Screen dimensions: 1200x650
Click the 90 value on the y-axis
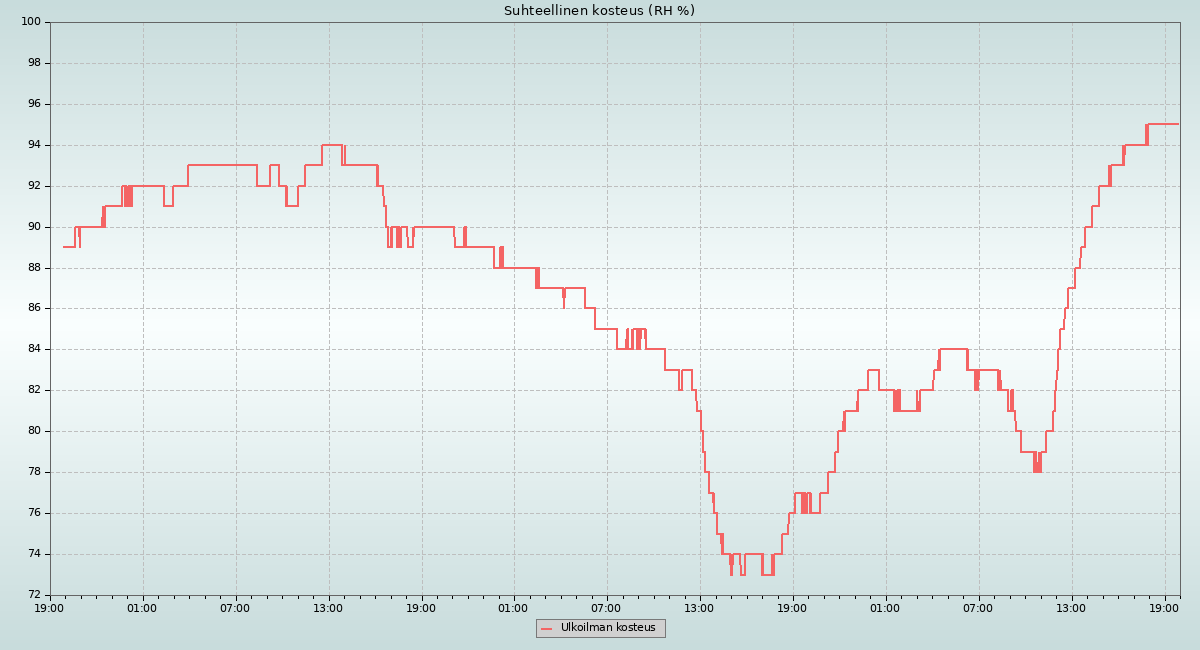click(x=33, y=227)
